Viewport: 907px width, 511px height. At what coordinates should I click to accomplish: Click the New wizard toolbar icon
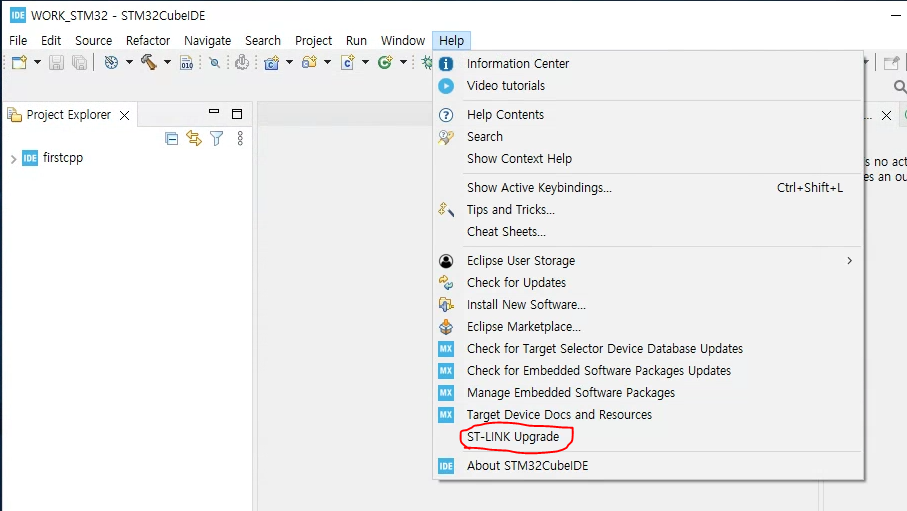[x=19, y=62]
